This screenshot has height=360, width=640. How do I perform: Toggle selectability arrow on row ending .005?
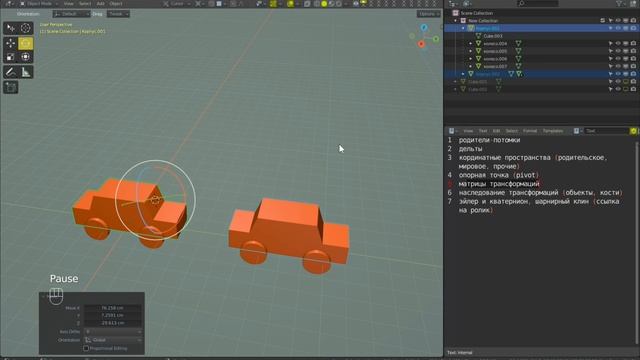[x=611, y=51]
